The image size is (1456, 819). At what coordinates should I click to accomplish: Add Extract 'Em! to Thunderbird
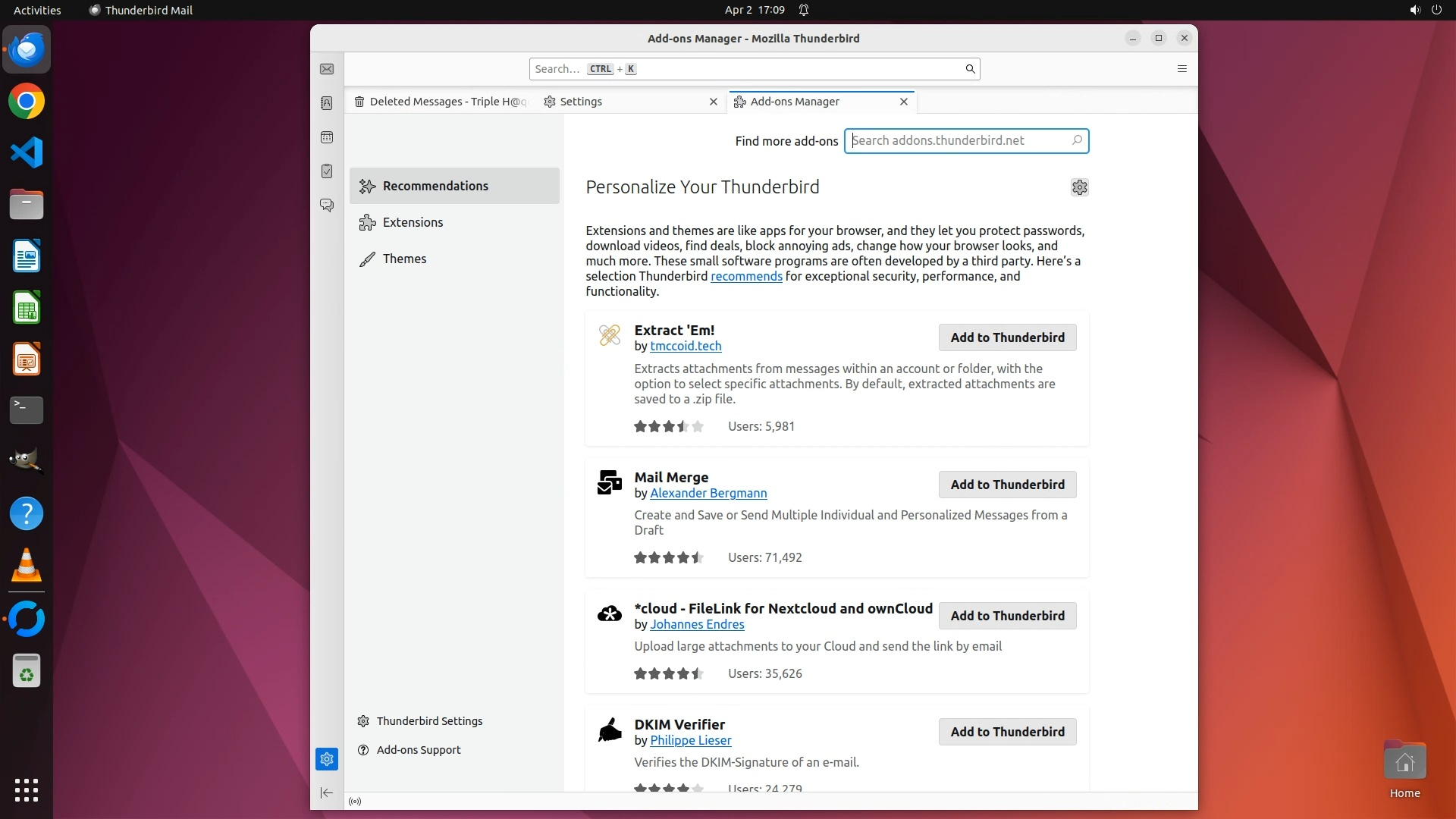tap(1007, 337)
